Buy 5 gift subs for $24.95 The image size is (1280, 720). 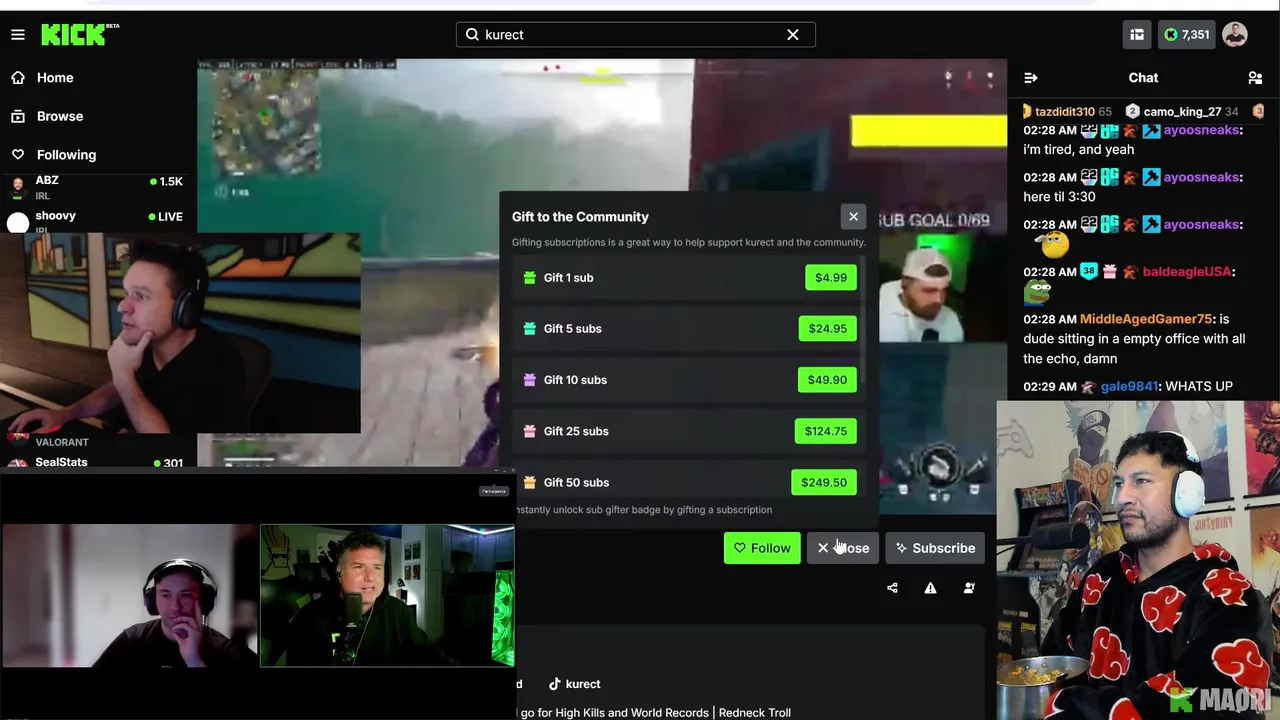(827, 329)
